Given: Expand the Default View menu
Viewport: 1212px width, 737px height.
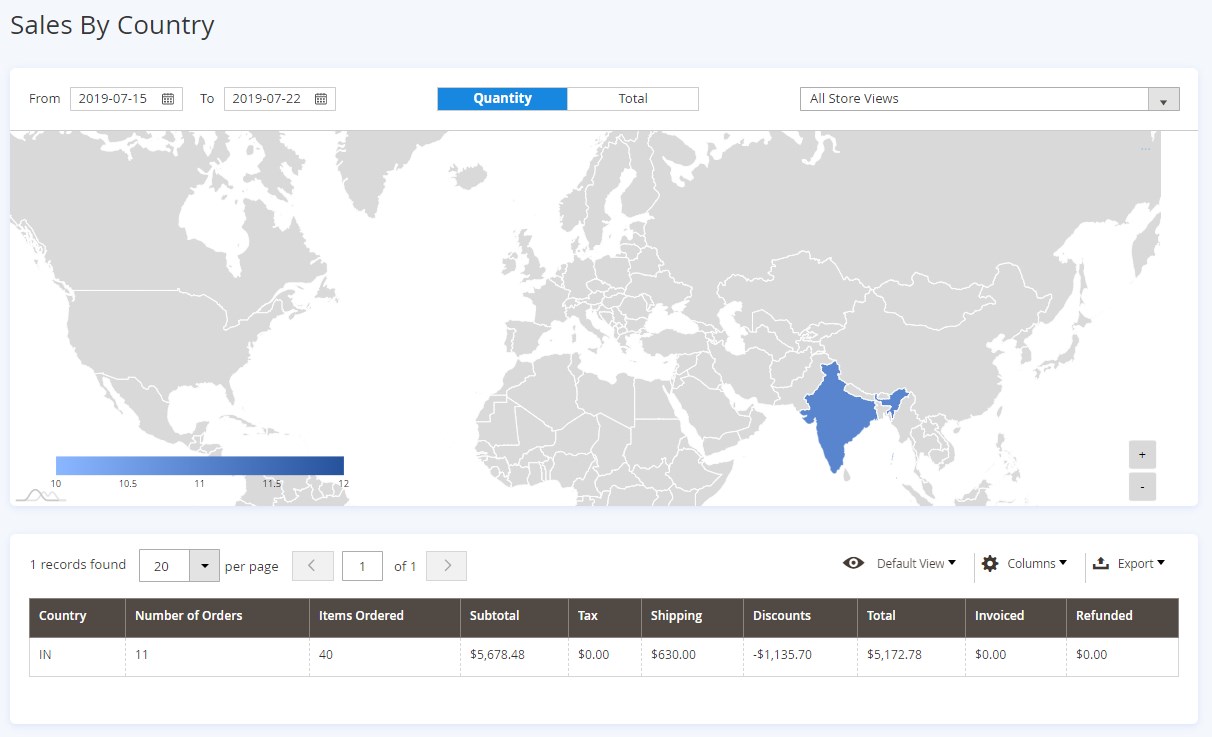Looking at the screenshot, I should [915, 564].
